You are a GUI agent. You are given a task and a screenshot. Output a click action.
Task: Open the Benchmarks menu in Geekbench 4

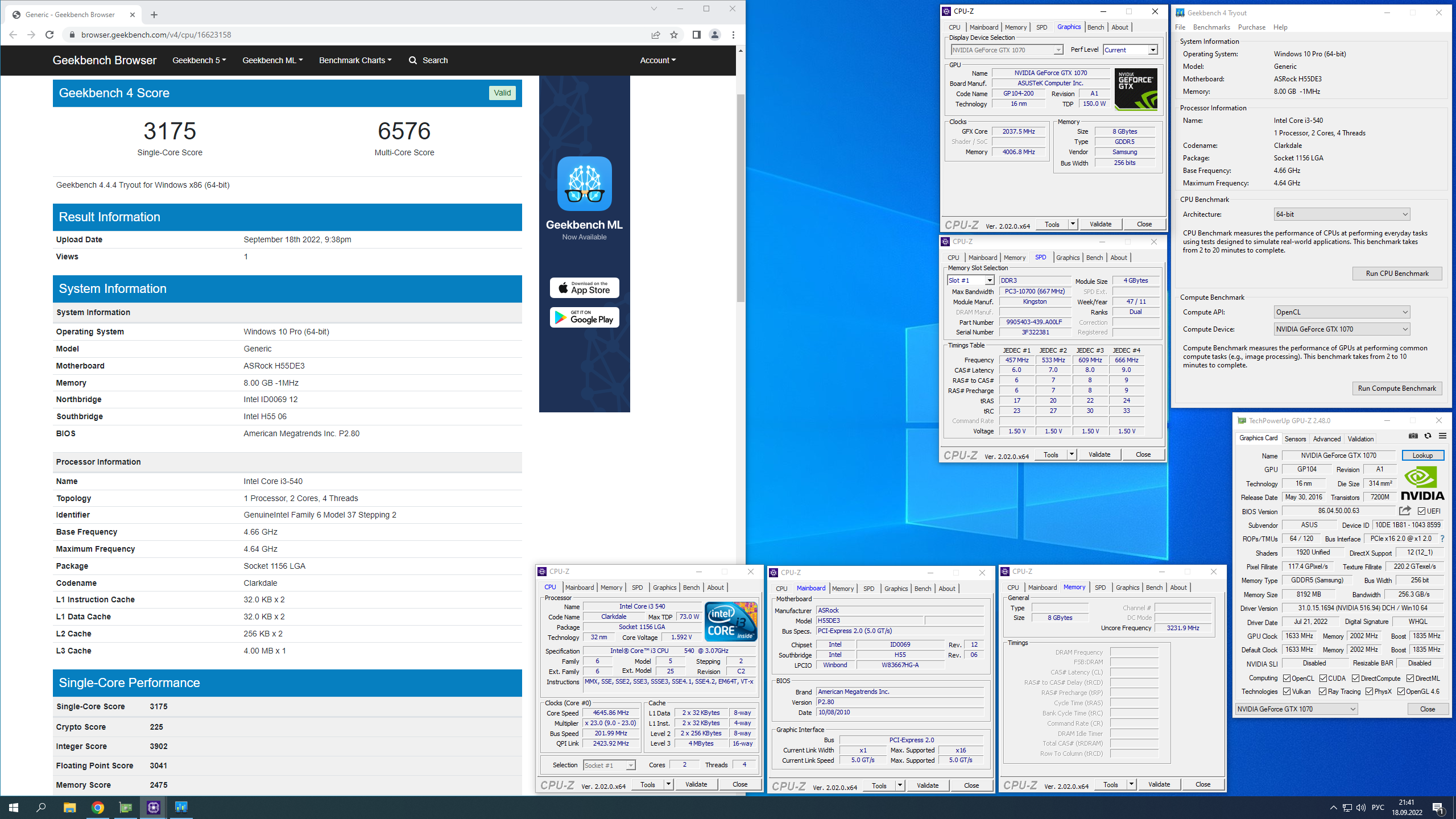(x=1211, y=27)
